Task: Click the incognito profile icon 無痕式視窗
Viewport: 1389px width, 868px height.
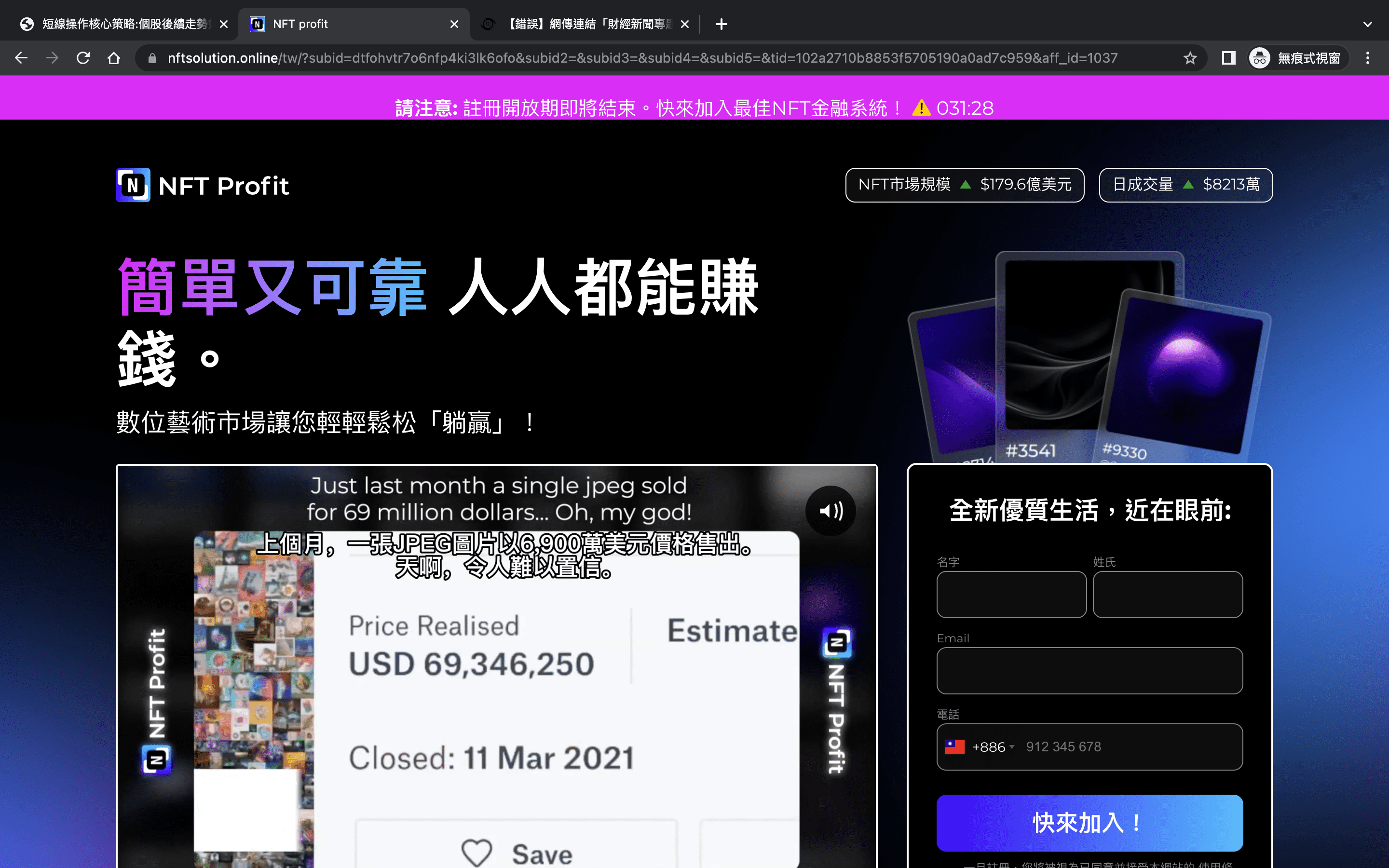Action: (1298, 58)
